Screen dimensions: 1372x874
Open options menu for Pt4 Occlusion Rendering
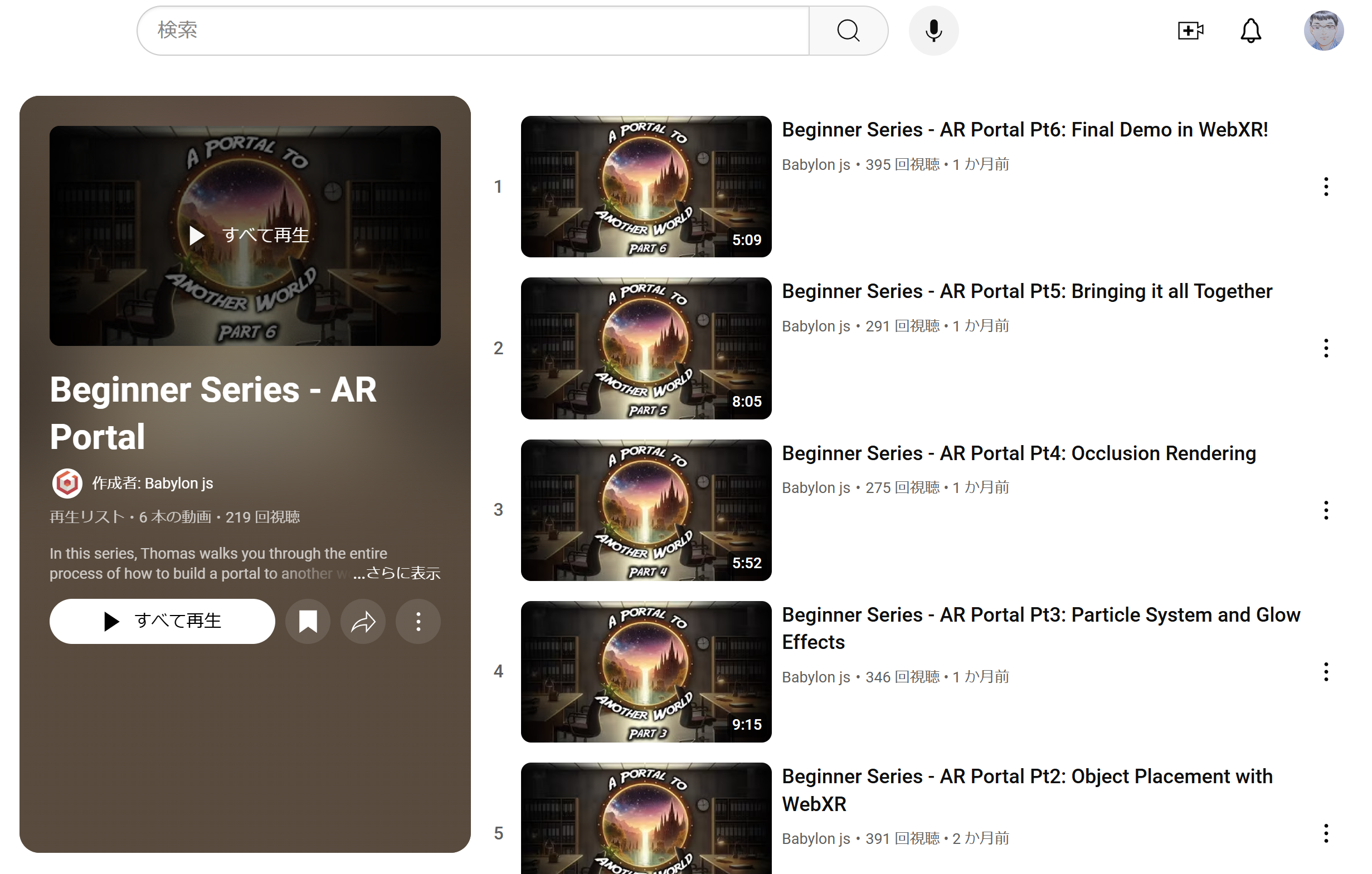pos(1325,510)
